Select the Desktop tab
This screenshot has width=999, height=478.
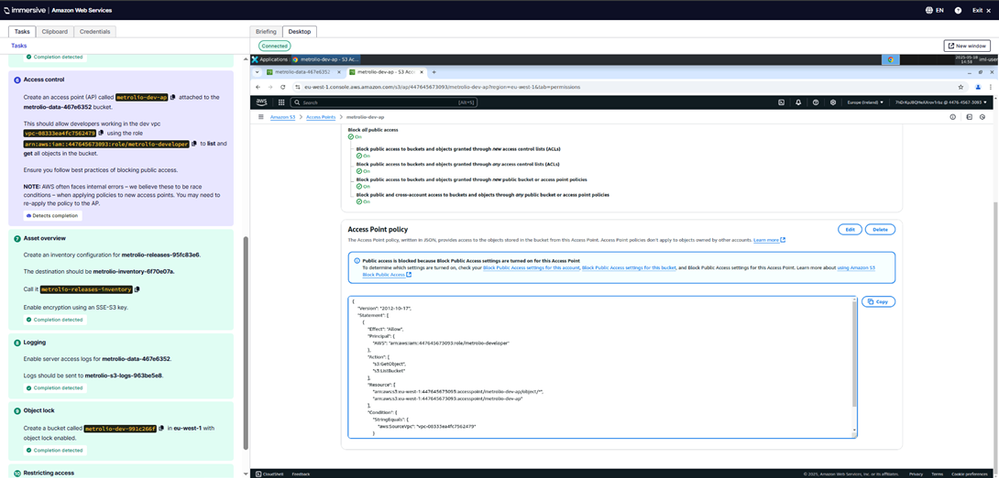[x=299, y=31]
